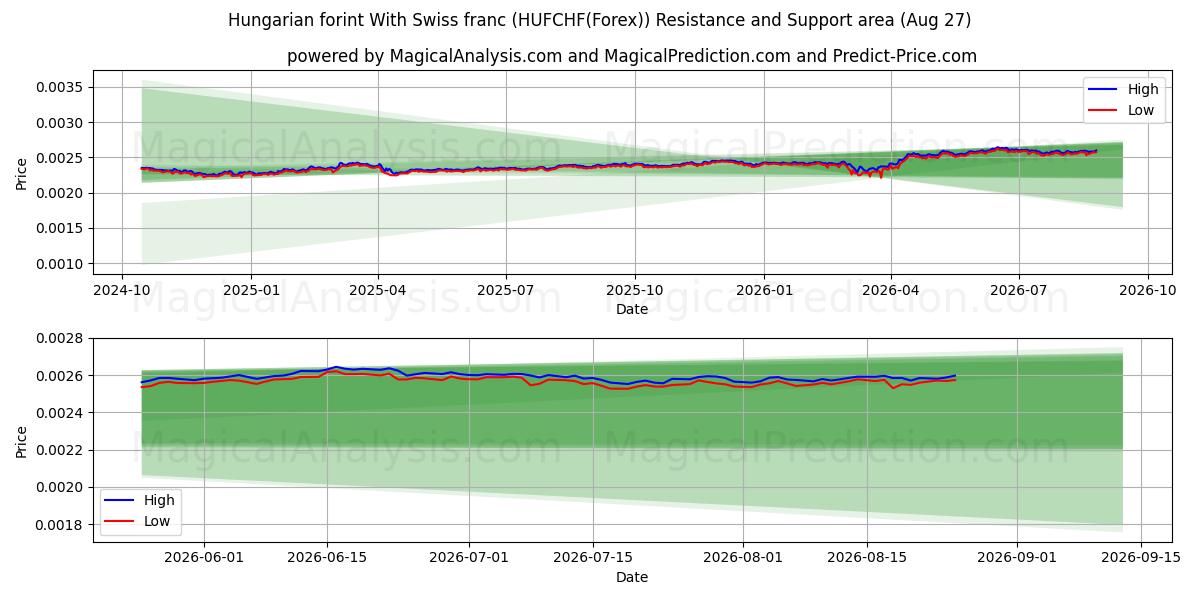Click 'Low' in the bottom chart legend
Image resolution: width=1200 pixels, height=600 pixels.
click(x=156, y=521)
